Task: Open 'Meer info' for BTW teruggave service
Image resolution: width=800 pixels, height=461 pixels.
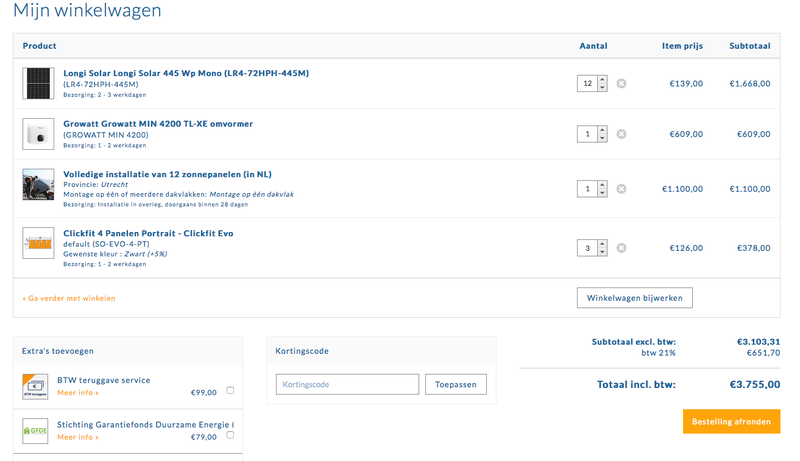Action: [x=77, y=393]
